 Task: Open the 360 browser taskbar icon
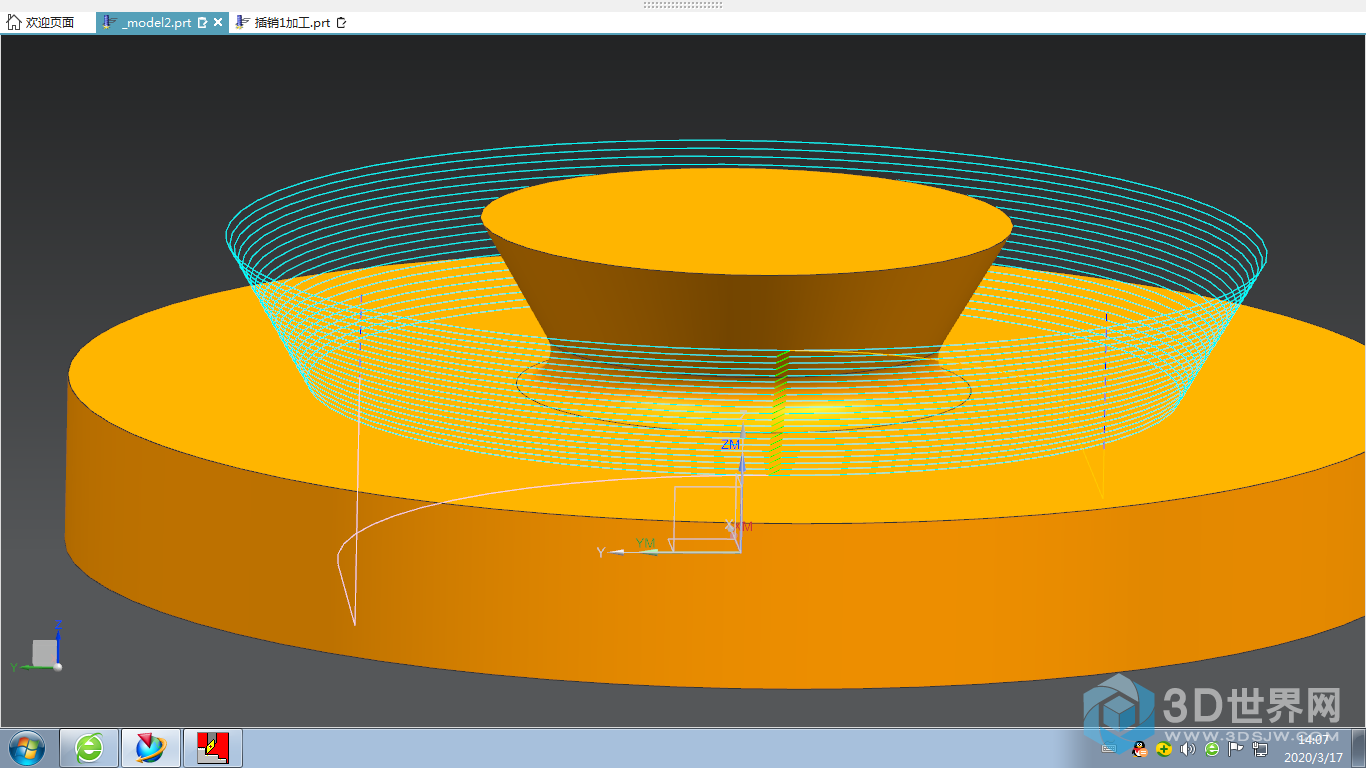(x=90, y=747)
